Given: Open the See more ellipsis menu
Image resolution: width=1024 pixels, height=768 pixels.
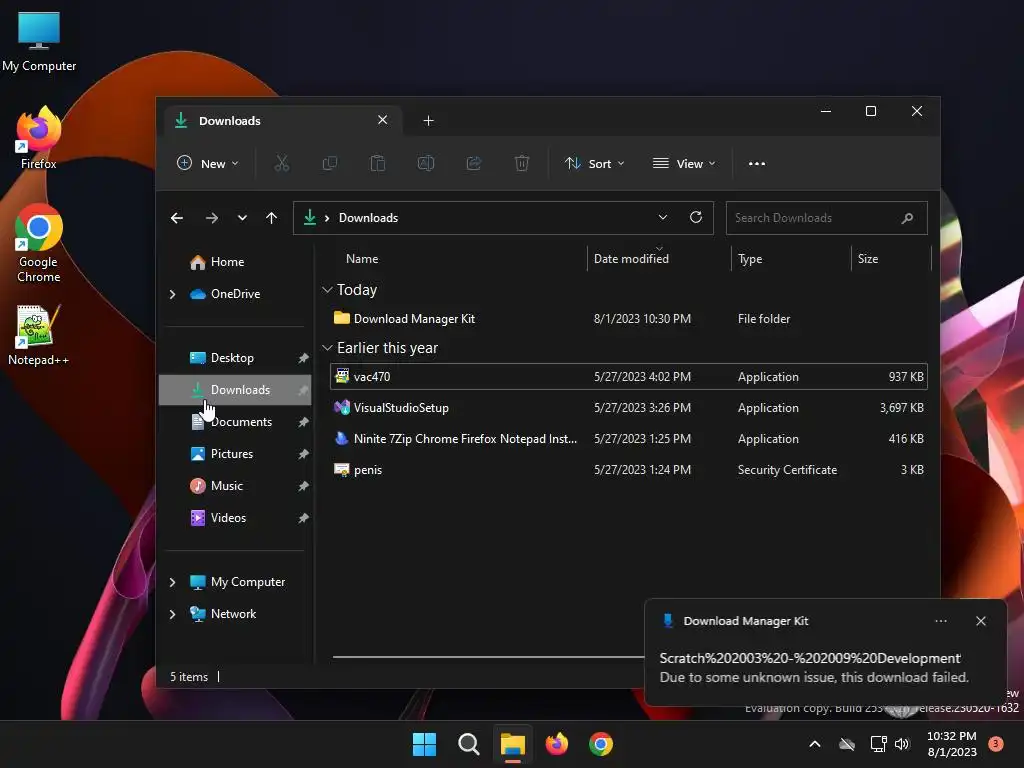Looking at the screenshot, I should click(x=757, y=163).
